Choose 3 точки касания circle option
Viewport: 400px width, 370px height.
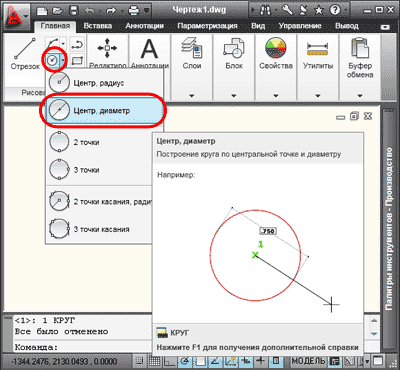coord(99,229)
